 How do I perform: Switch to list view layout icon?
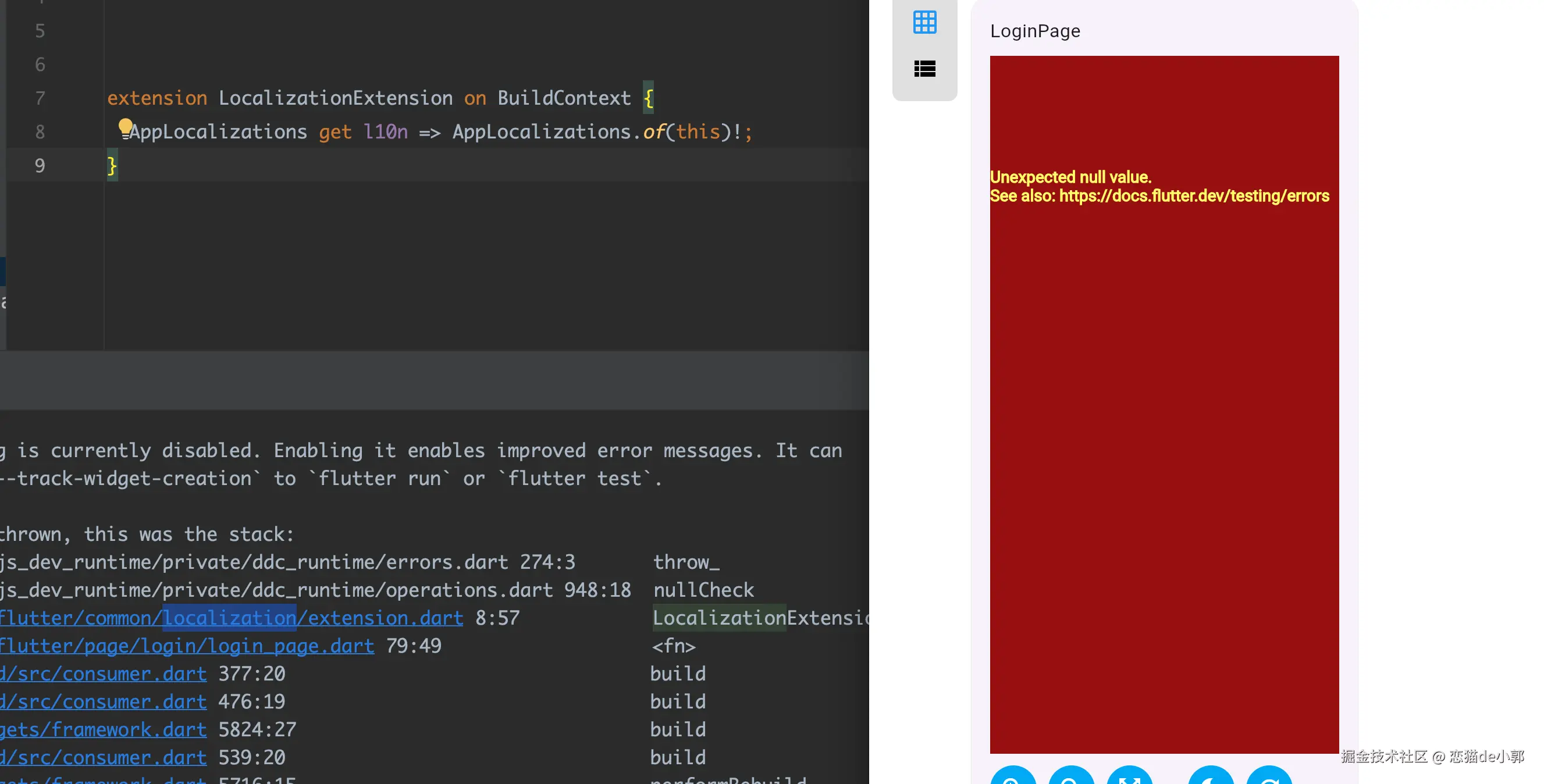click(x=924, y=69)
